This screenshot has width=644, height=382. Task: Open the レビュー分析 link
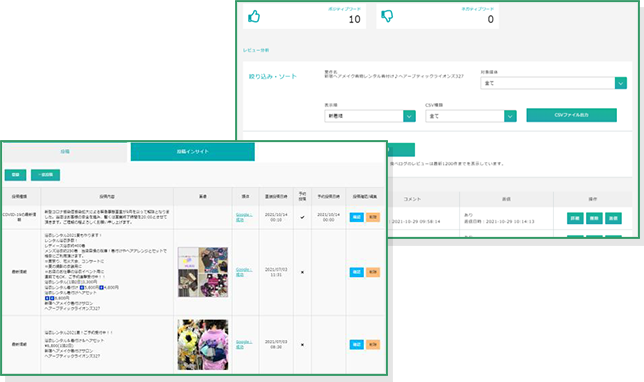[x=256, y=50]
